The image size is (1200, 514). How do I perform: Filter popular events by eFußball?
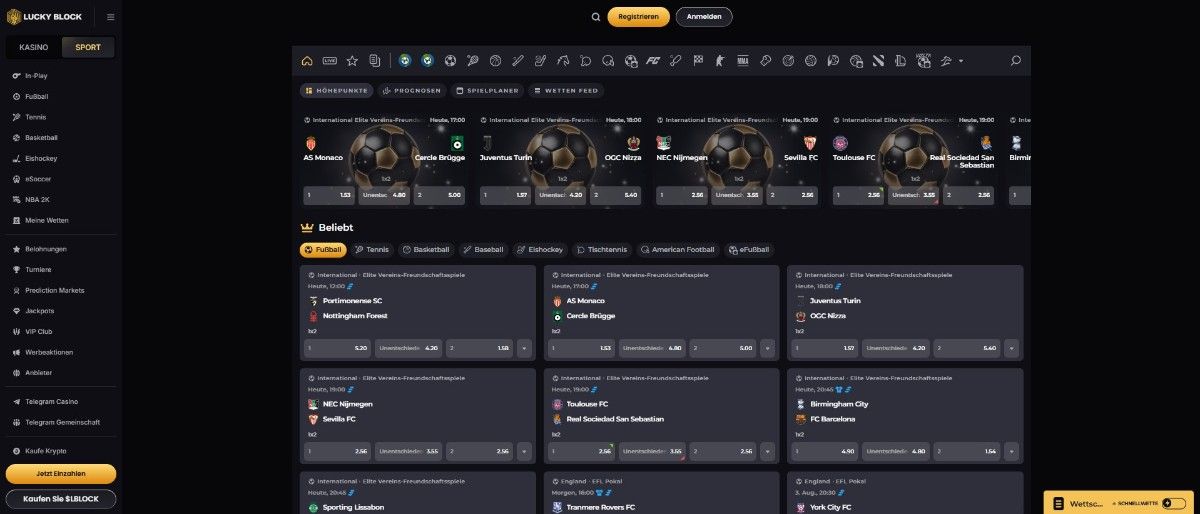click(x=750, y=249)
